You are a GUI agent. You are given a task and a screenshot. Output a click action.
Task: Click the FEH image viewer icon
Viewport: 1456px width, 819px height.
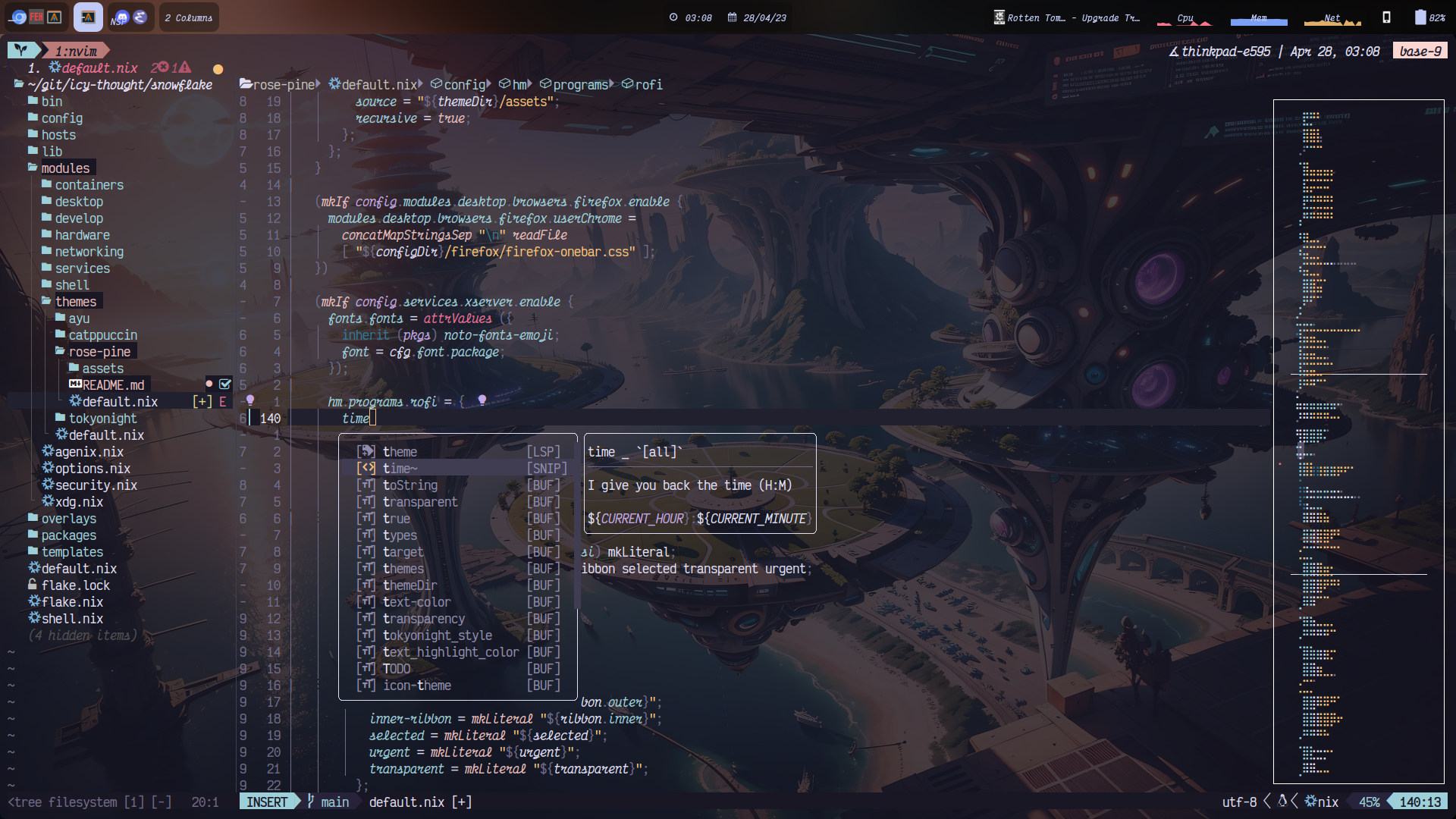click(x=36, y=17)
